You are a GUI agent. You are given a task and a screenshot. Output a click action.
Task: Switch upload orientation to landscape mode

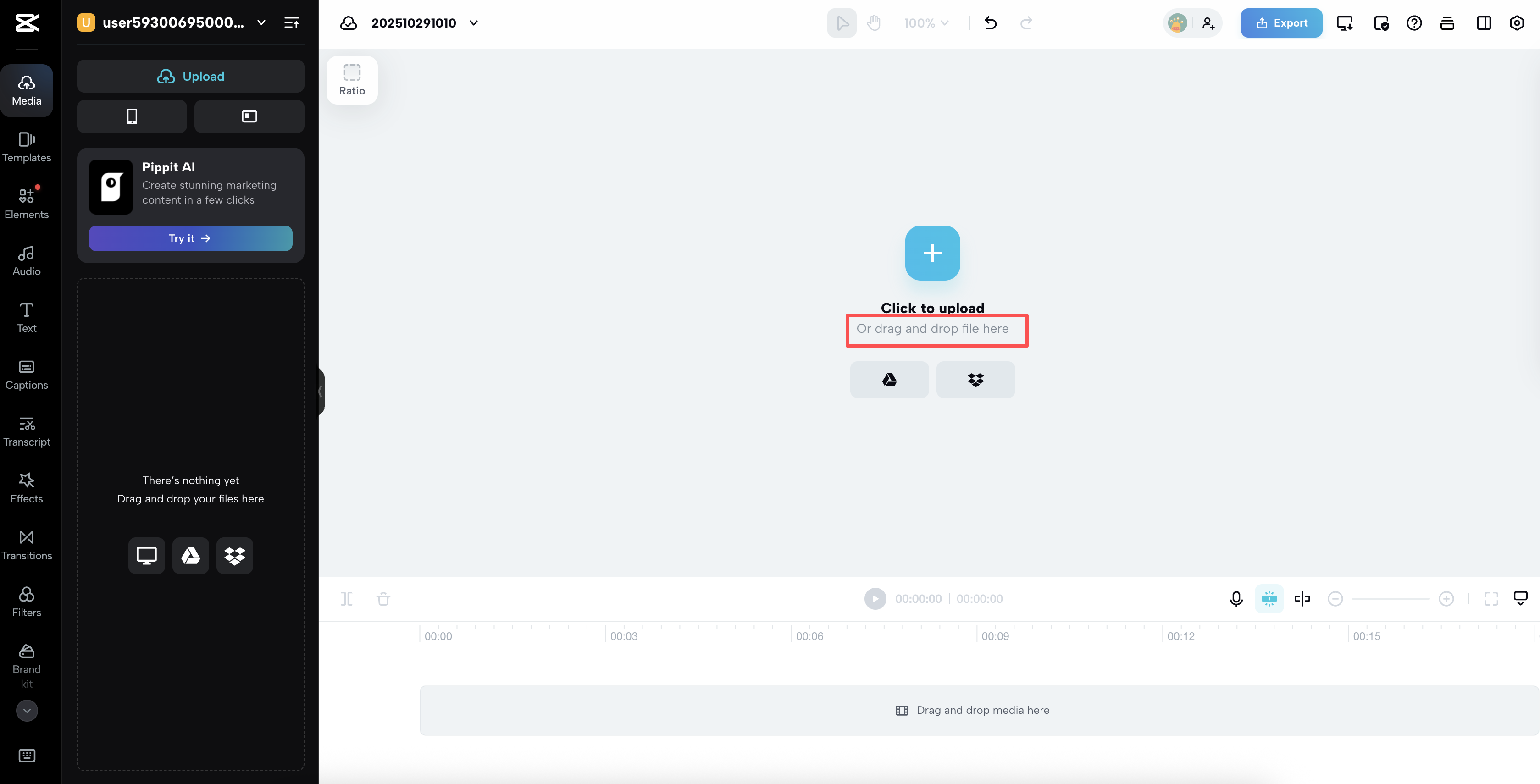tap(249, 116)
